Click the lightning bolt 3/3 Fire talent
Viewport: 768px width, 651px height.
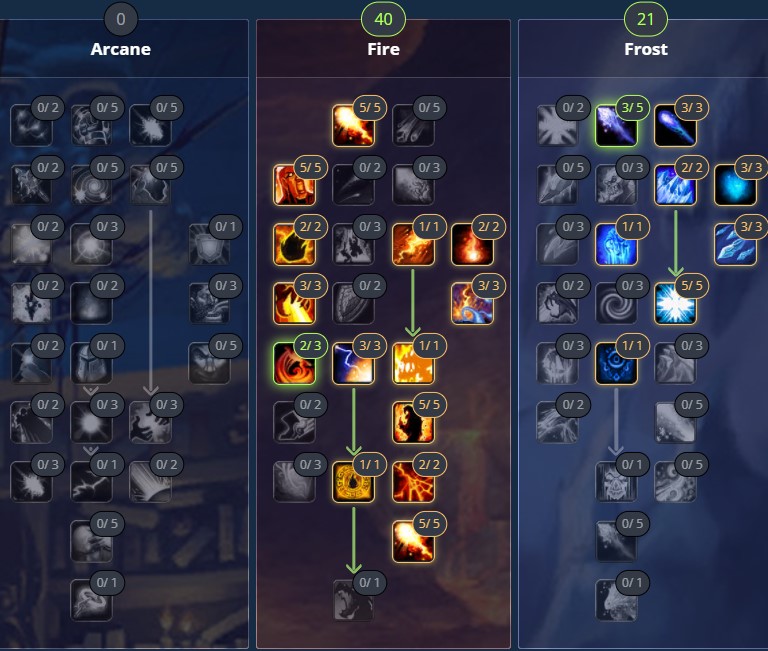click(x=353, y=363)
